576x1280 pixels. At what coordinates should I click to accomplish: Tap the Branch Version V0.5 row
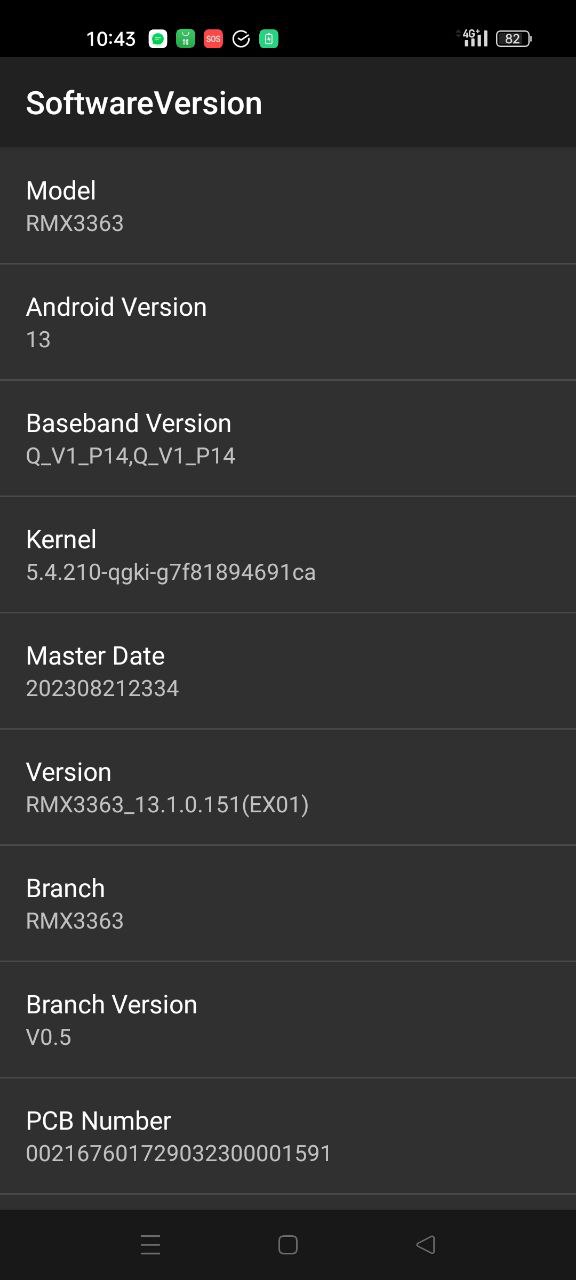288,1020
